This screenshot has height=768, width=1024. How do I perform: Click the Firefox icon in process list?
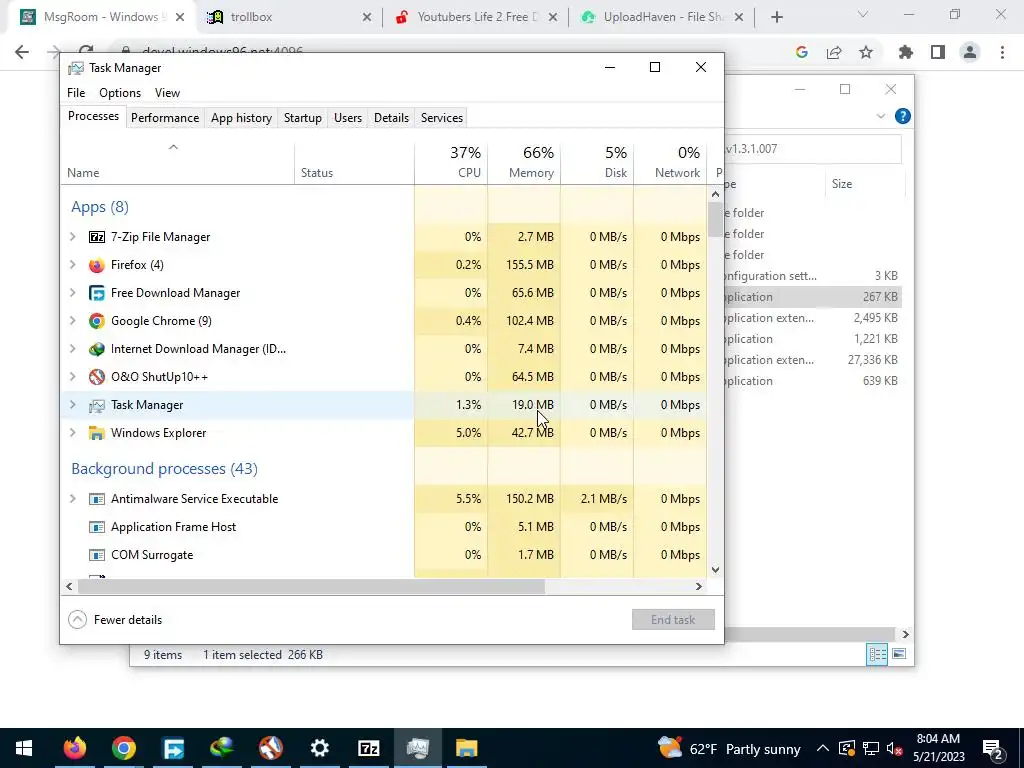pos(97,265)
